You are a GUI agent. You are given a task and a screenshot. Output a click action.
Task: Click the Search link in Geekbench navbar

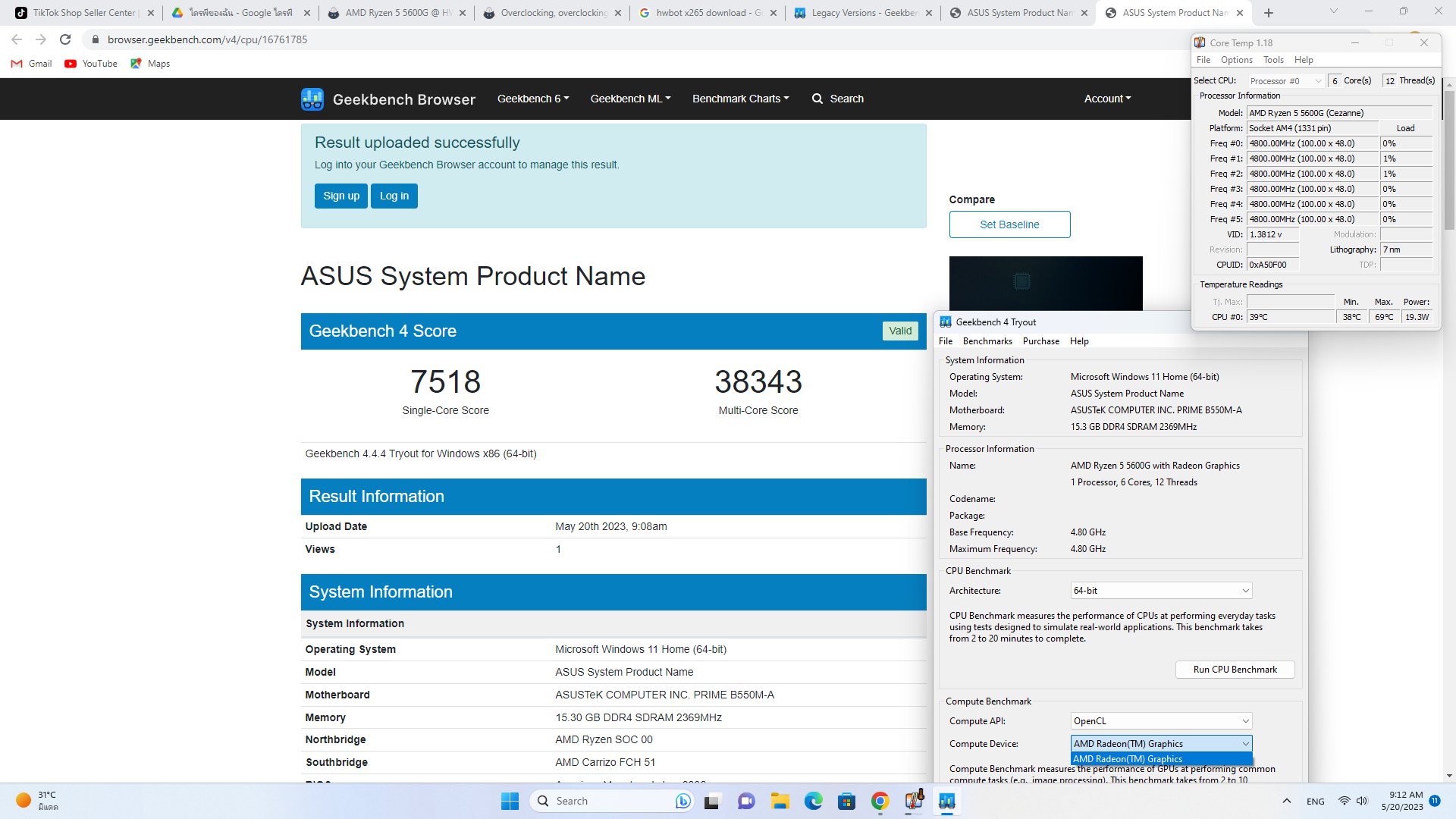click(x=846, y=99)
